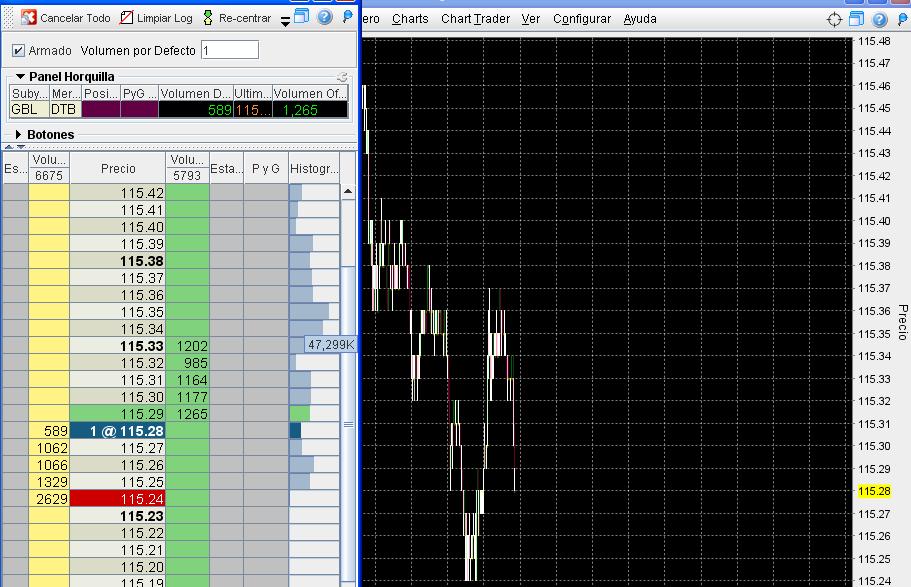The height and width of the screenshot is (587, 911).
Task: Click Volumen D... column header
Action: (x=195, y=94)
